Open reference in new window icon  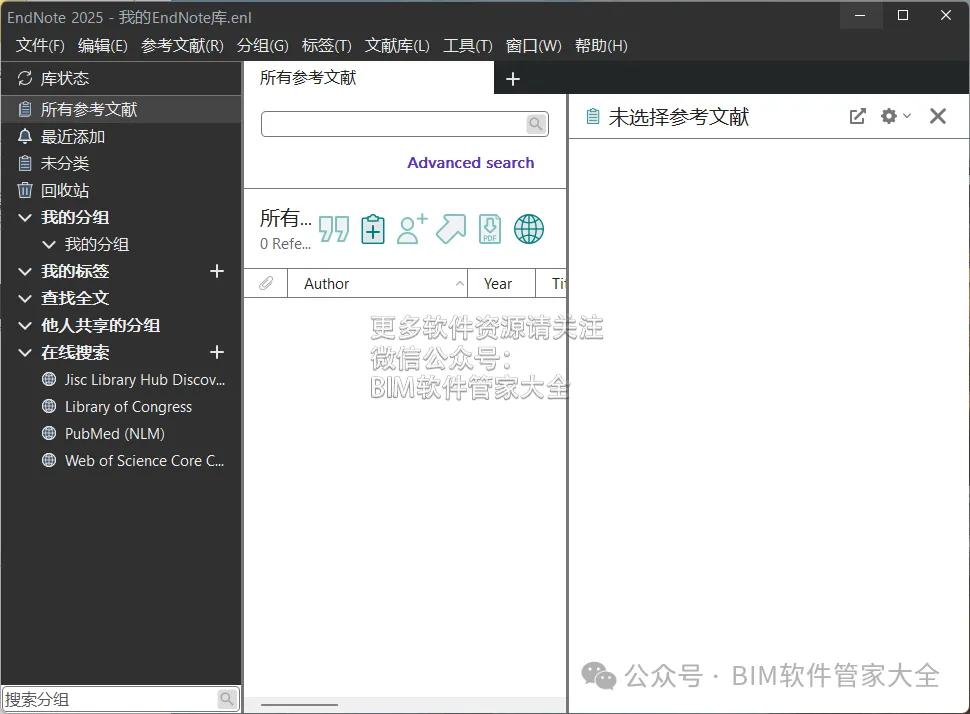coord(857,116)
